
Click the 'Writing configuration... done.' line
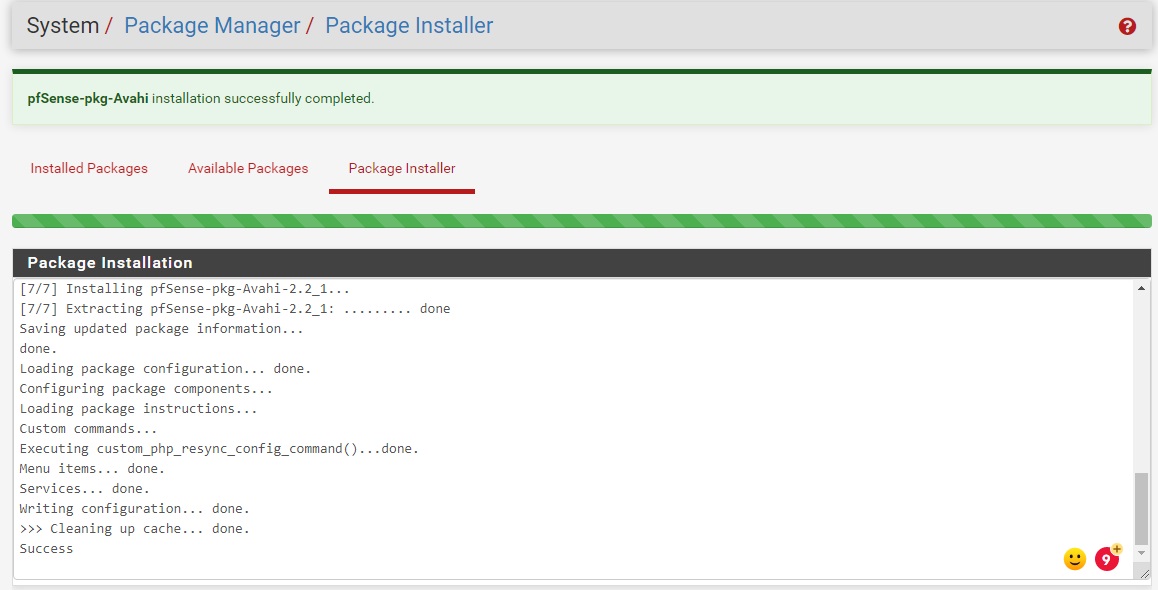tap(134, 509)
